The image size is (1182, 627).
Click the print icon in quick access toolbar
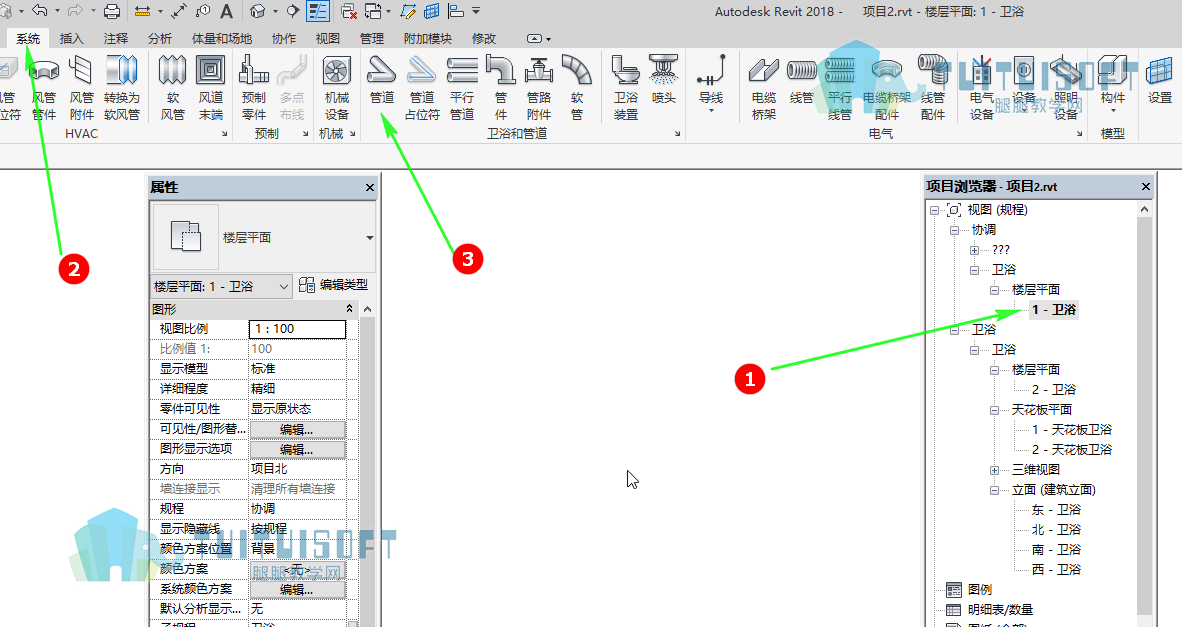[112, 11]
